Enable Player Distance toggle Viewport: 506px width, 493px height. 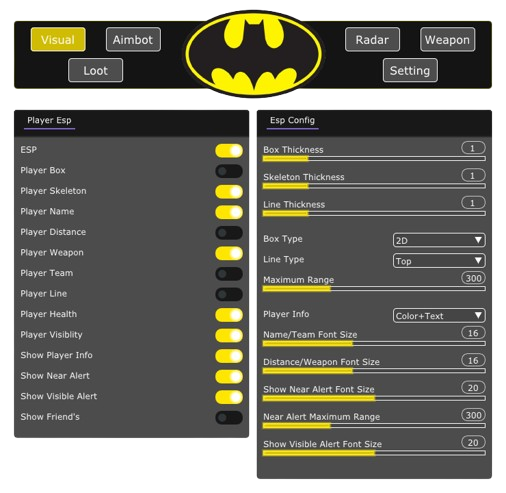click(229, 233)
